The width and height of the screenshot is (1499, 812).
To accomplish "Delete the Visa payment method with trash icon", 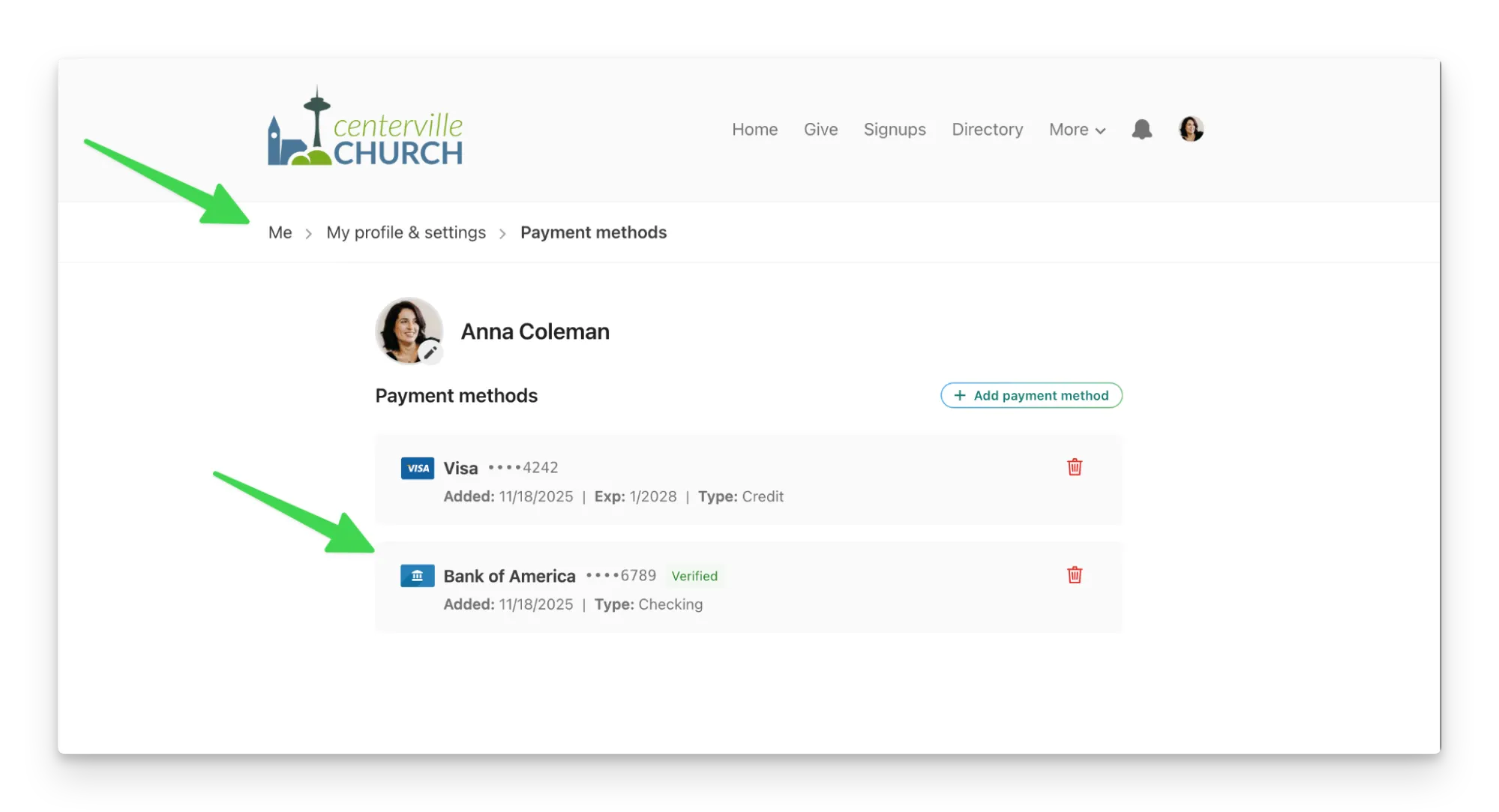I will tap(1074, 467).
